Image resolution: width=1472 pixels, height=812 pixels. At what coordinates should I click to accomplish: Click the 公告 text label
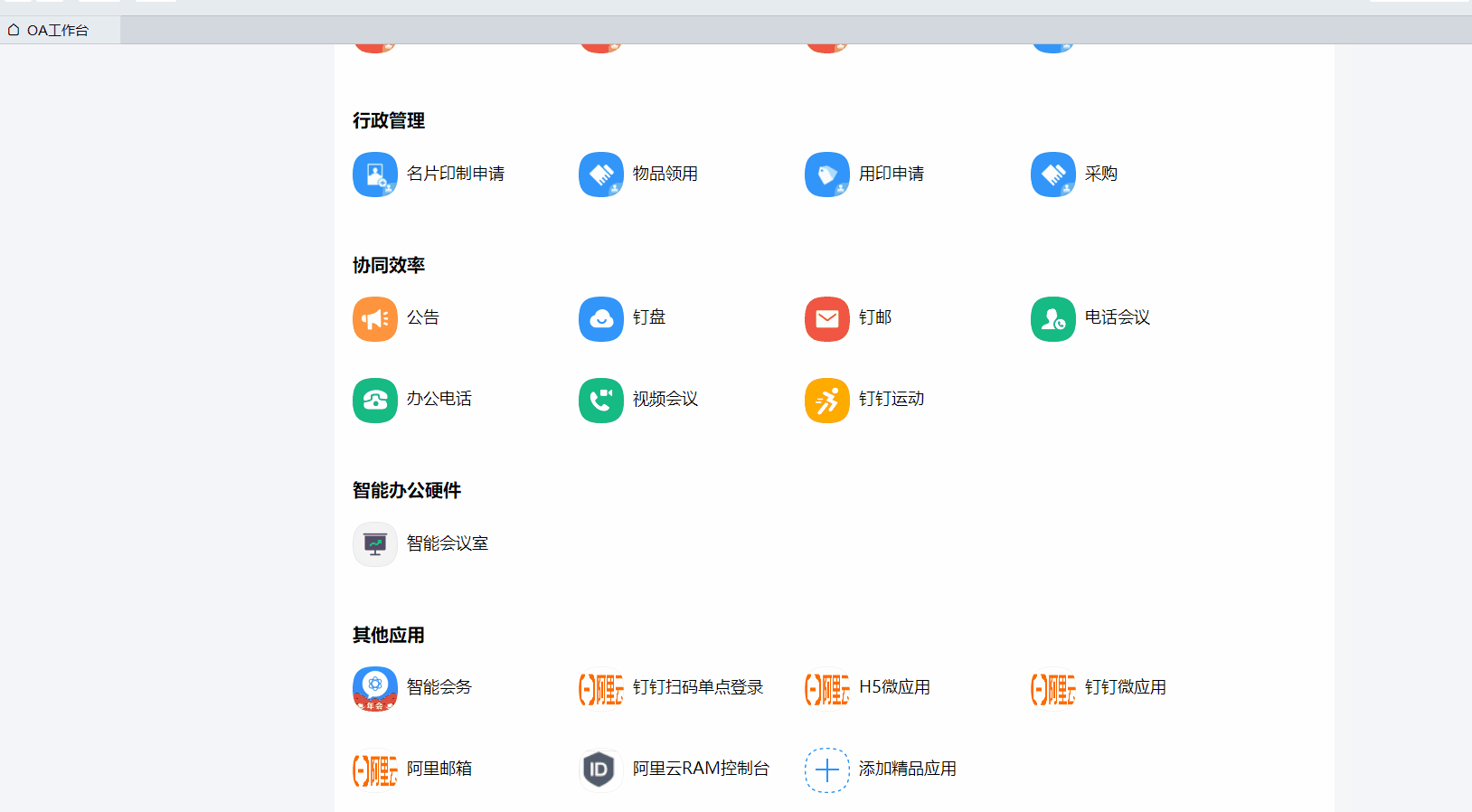coord(423,317)
